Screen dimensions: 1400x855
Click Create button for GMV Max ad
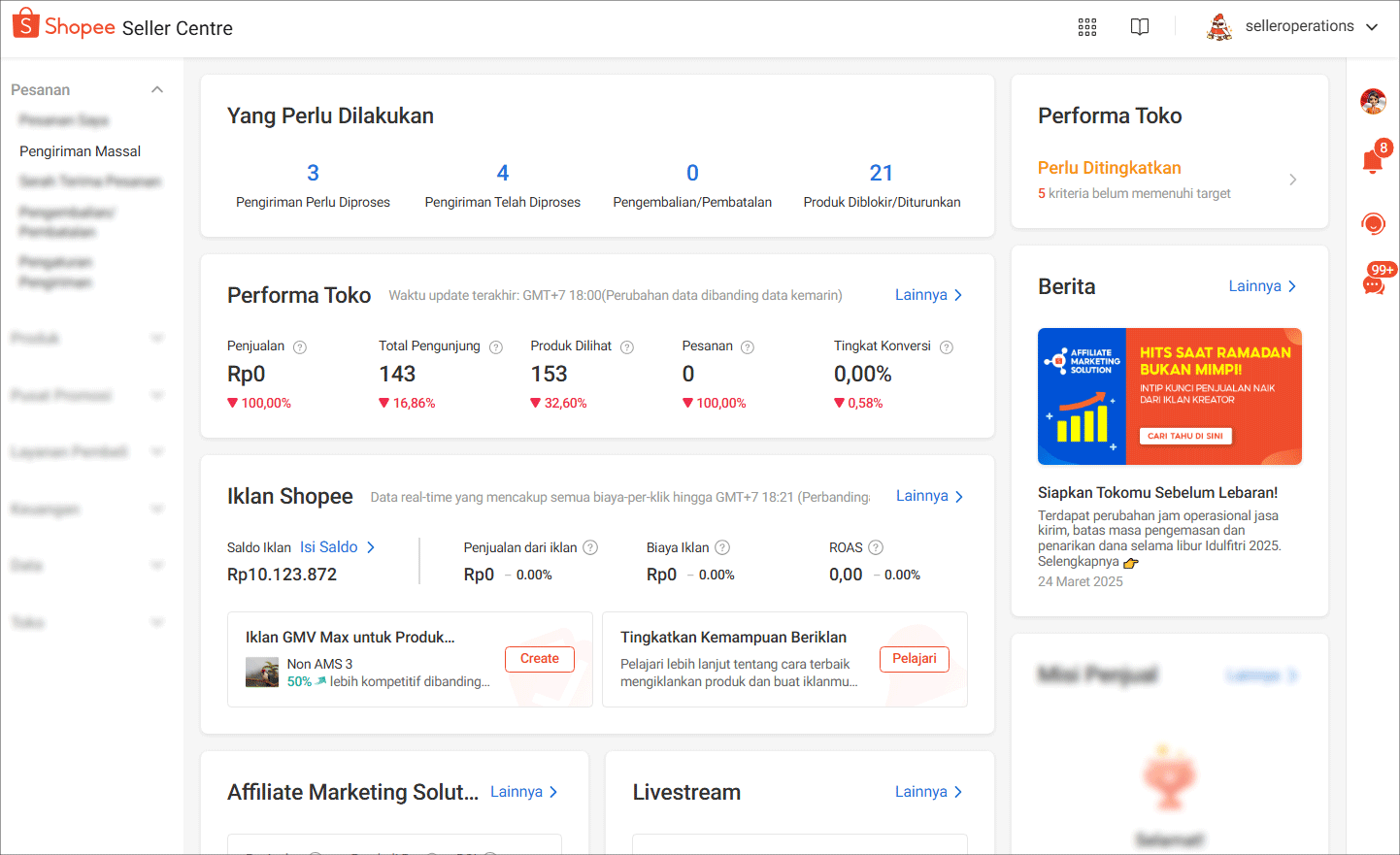coord(540,659)
